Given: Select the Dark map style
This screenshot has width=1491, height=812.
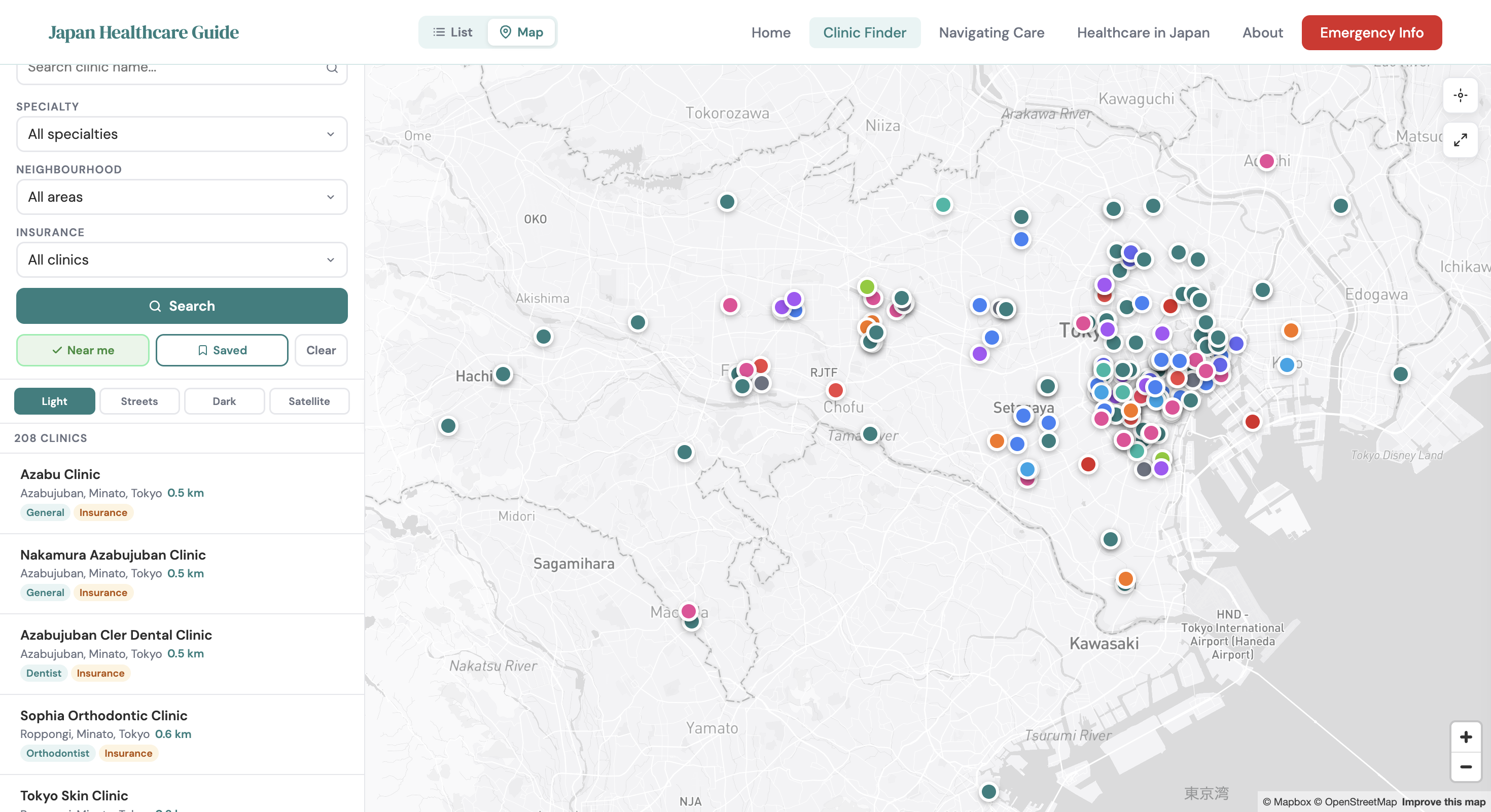Looking at the screenshot, I should [224, 401].
